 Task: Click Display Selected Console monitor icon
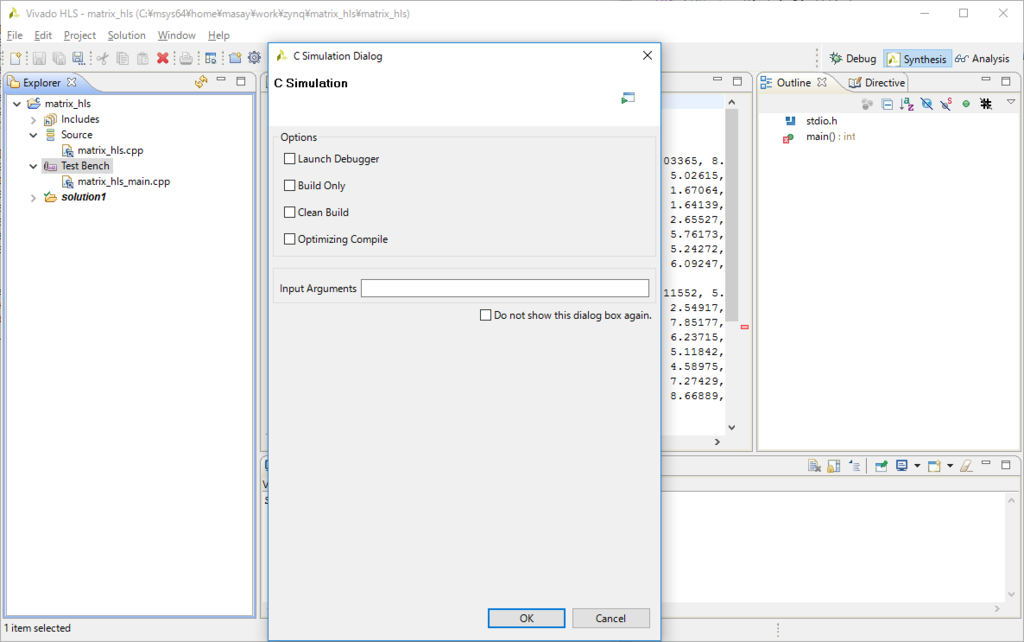coord(902,466)
